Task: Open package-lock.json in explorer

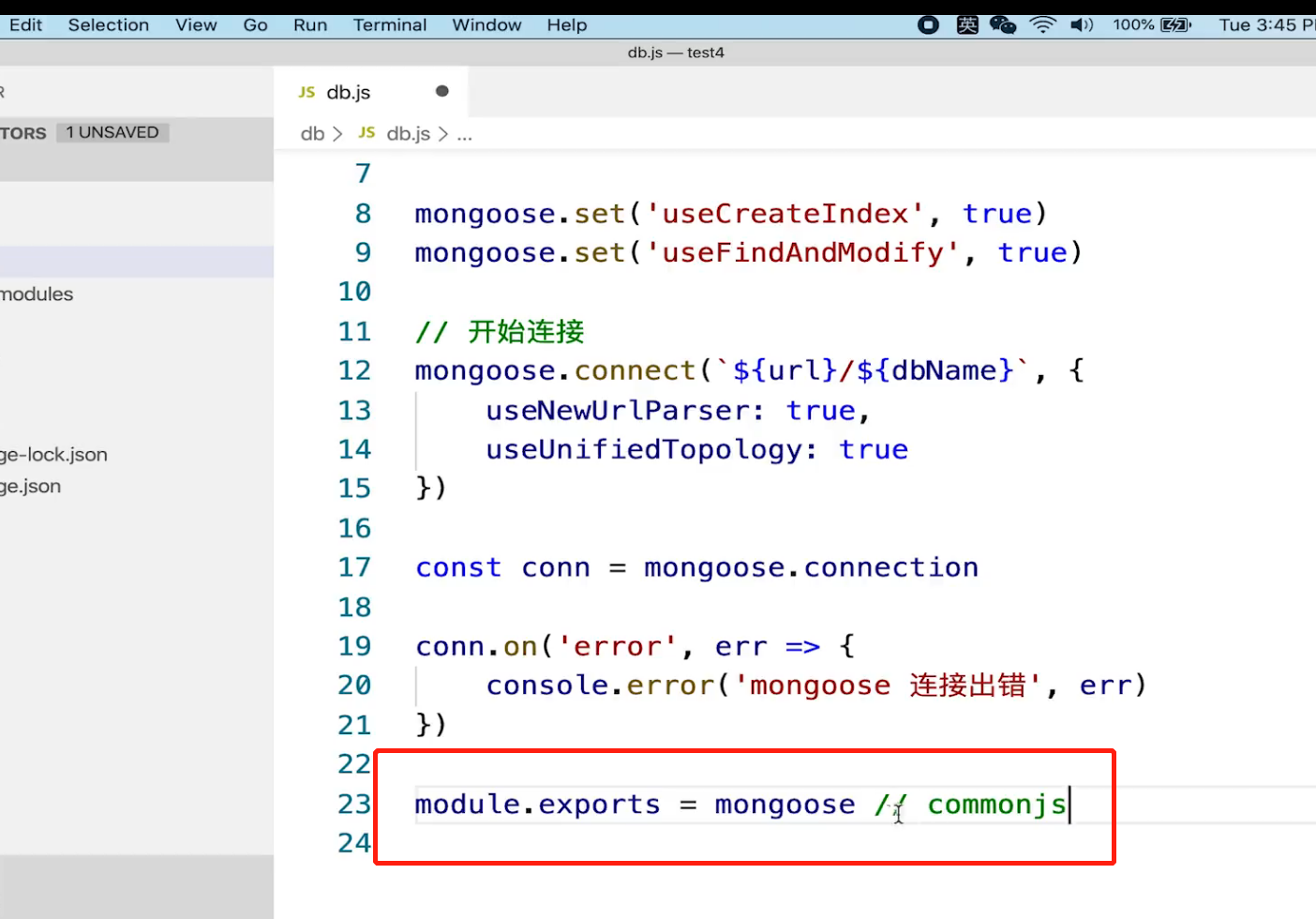Action: tap(53, 455)
